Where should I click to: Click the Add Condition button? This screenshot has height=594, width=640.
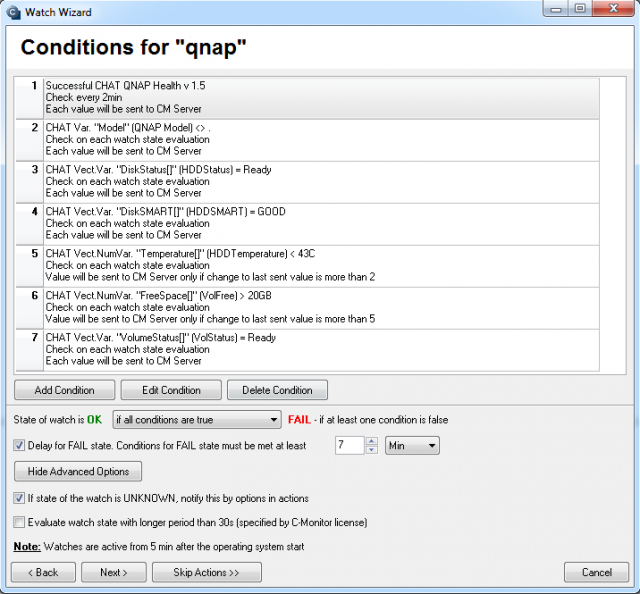[x=64, y=390]
